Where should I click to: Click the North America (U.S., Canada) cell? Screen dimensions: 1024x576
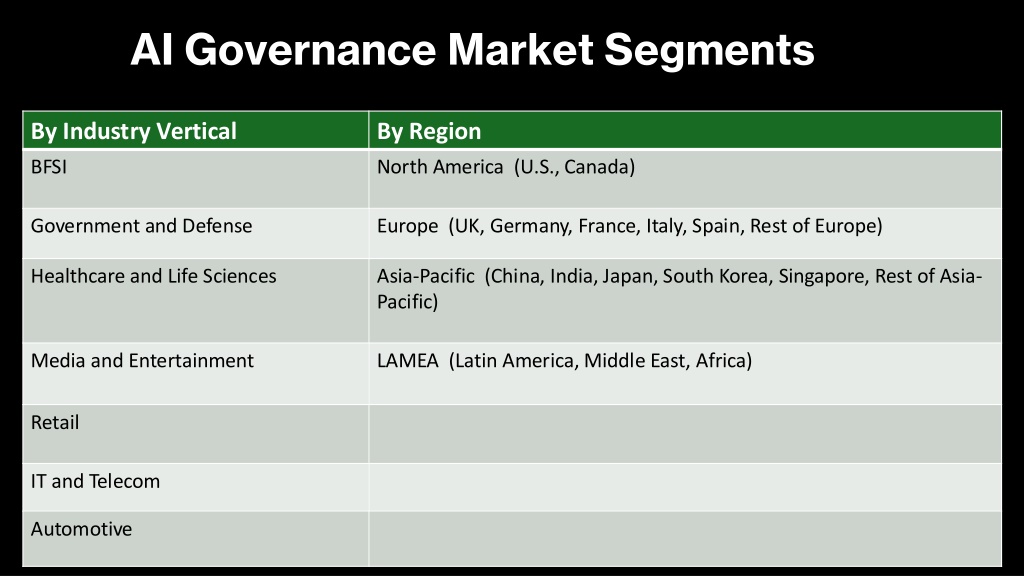(x=685, y=179)
